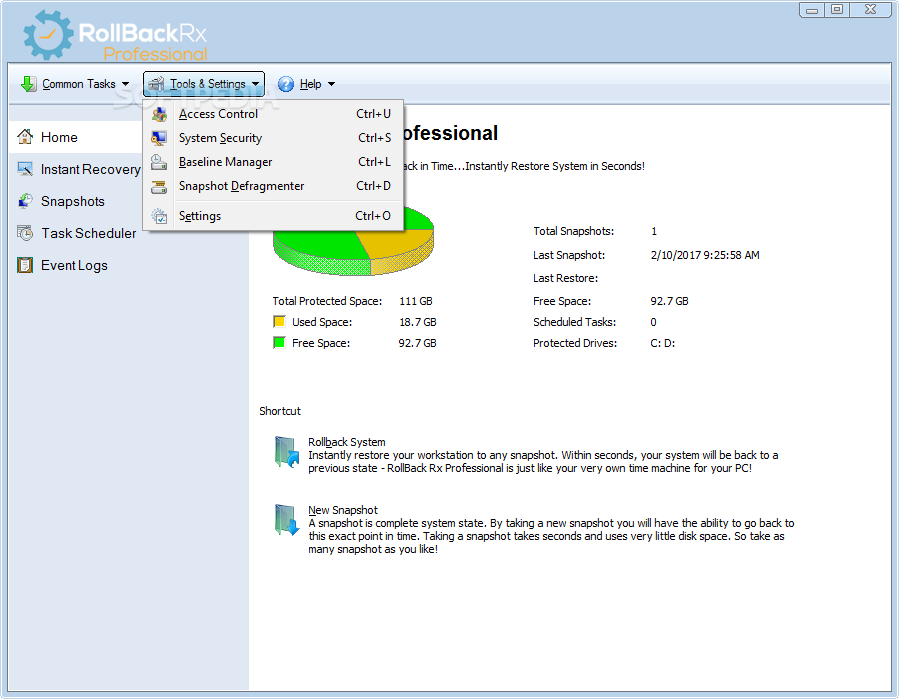Click the Settings gear menu icon
The width and height of the screenshot is (899, 699).
[x=159, y=216]
